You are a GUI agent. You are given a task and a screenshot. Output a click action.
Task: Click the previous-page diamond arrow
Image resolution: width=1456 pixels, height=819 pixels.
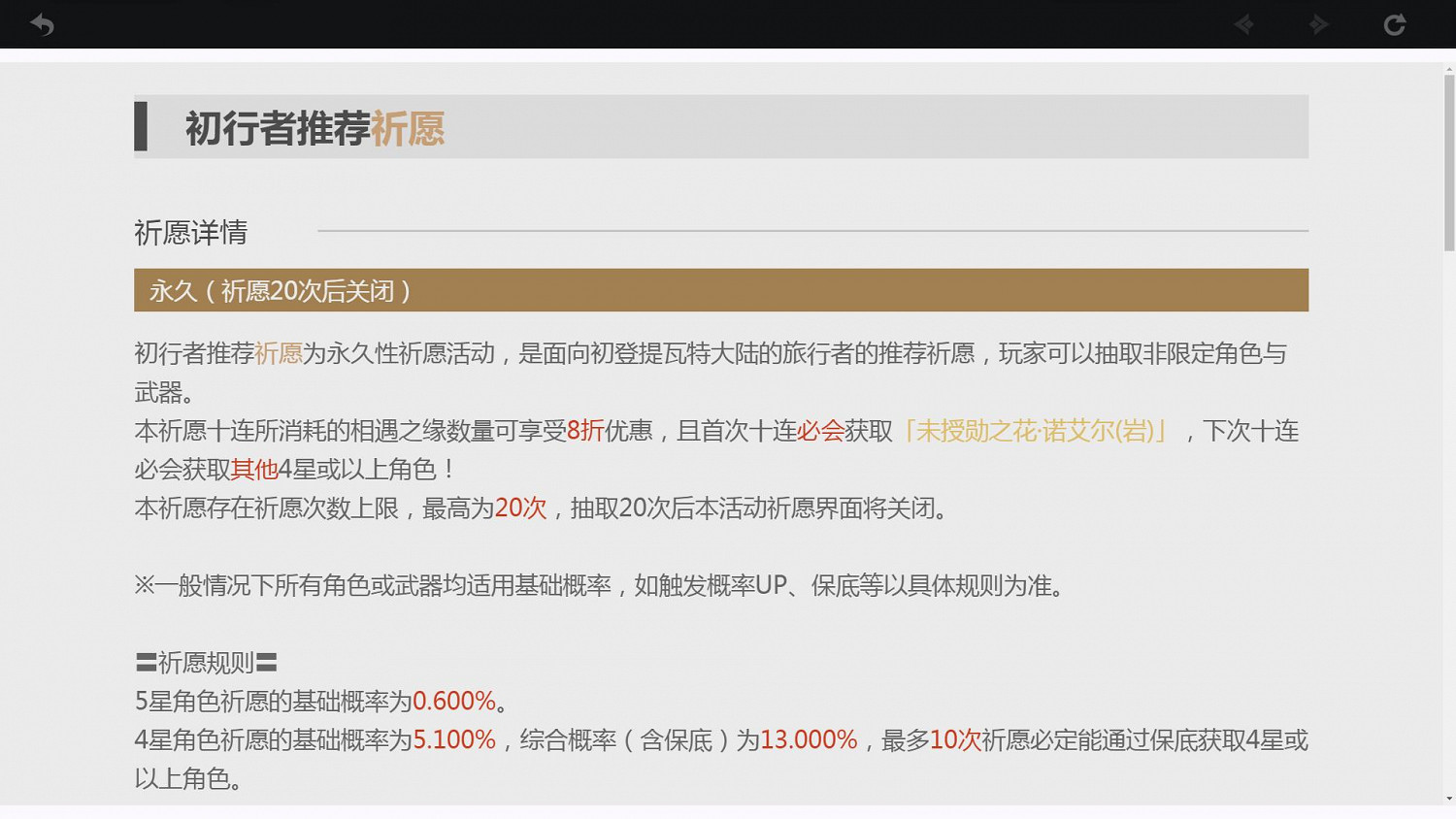tap(1244, 23)
